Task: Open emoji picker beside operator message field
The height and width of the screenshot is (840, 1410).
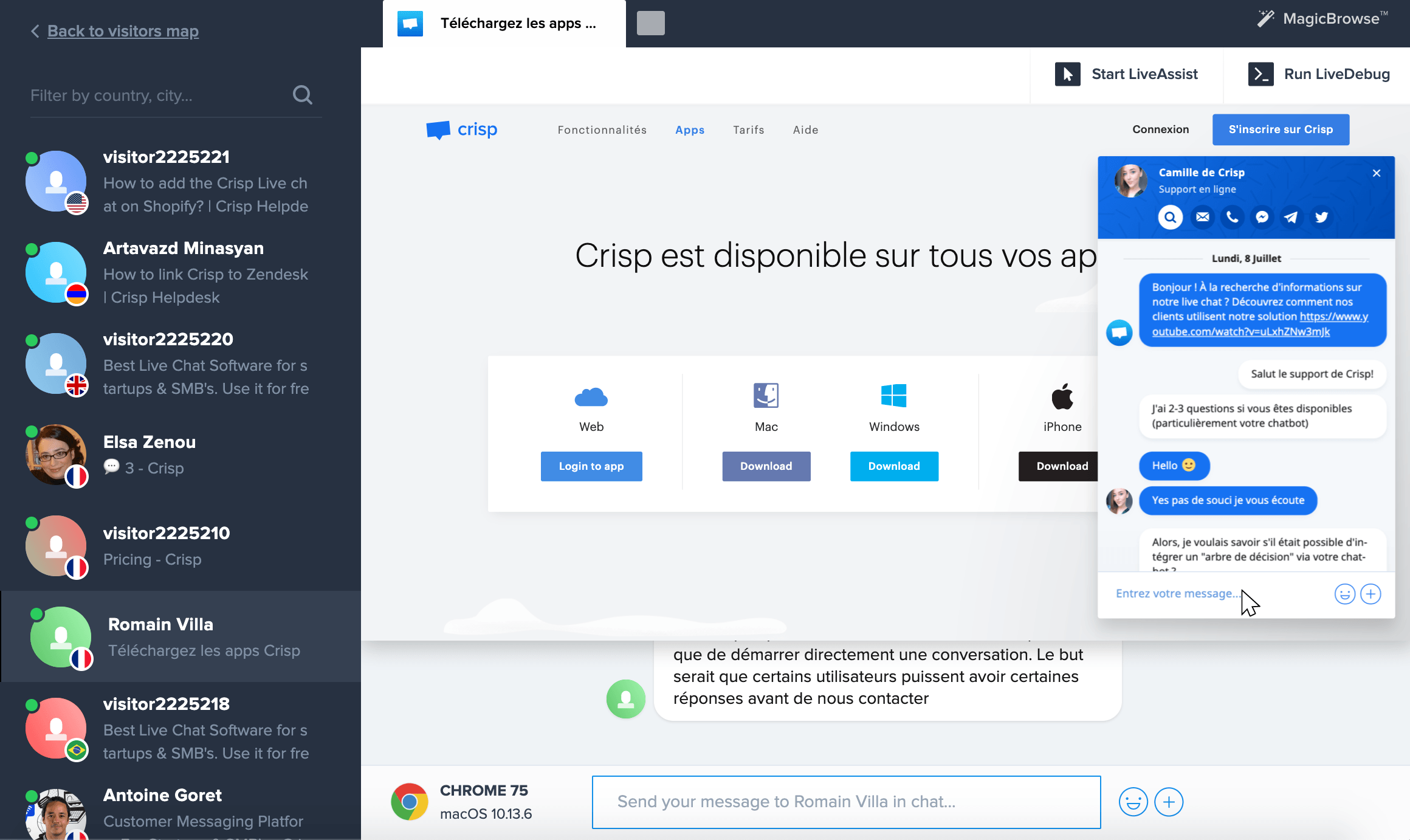Action: click(x=1133, y=802)
